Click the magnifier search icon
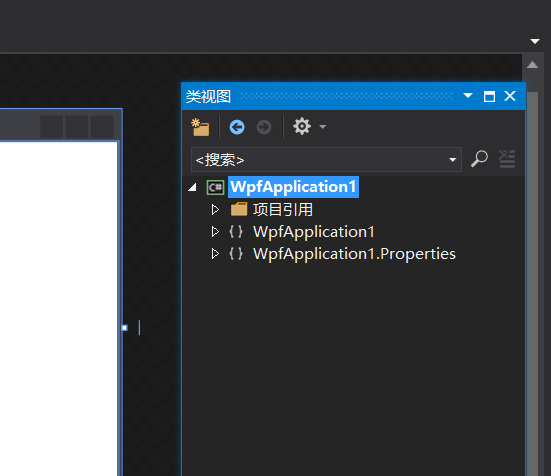The image size is (551, 476). pyautogui.click(x=479, y=159)
